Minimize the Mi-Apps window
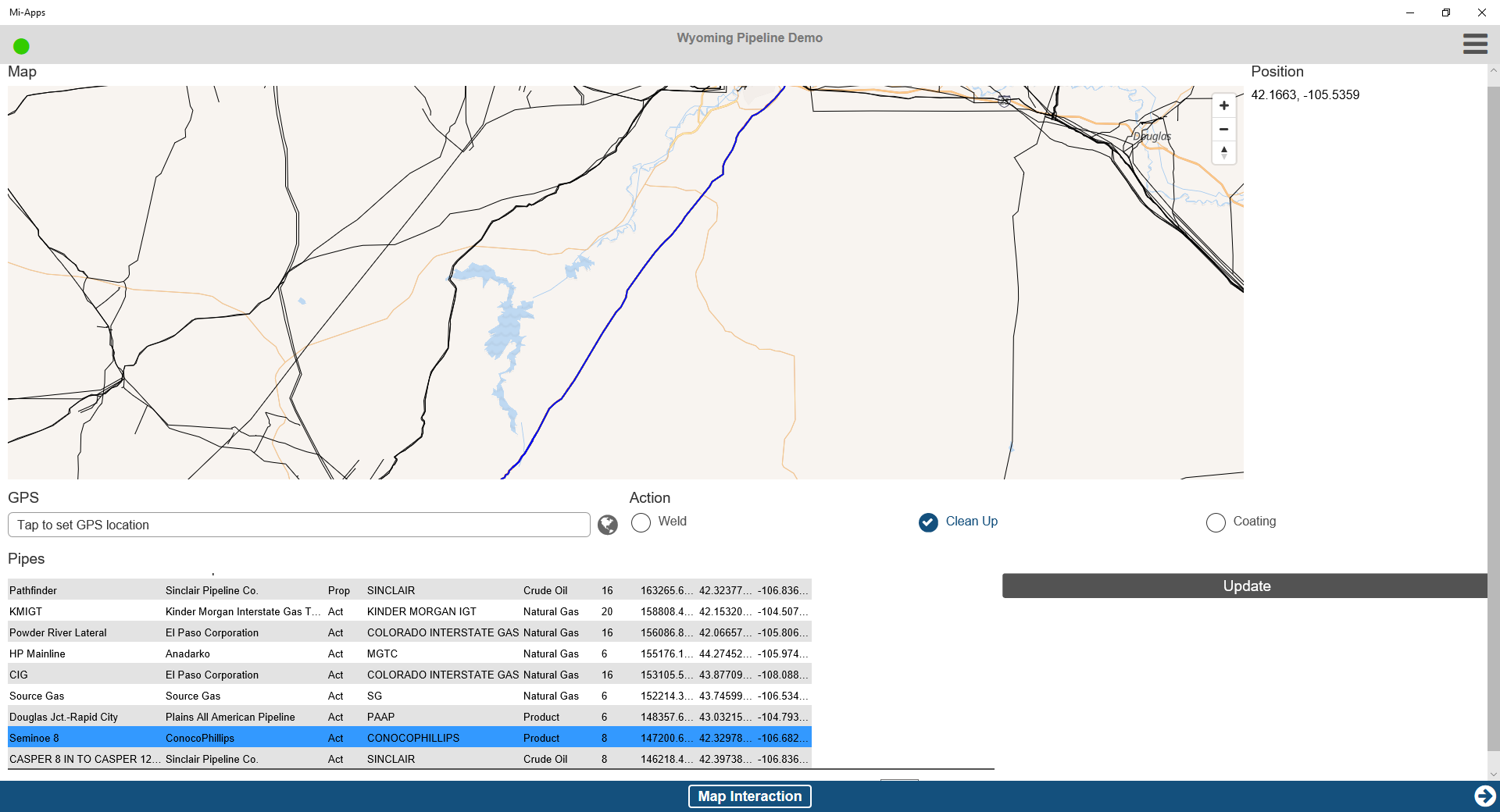The width and height of the screenshot is (1500, 812). [x=1410, y=12]
